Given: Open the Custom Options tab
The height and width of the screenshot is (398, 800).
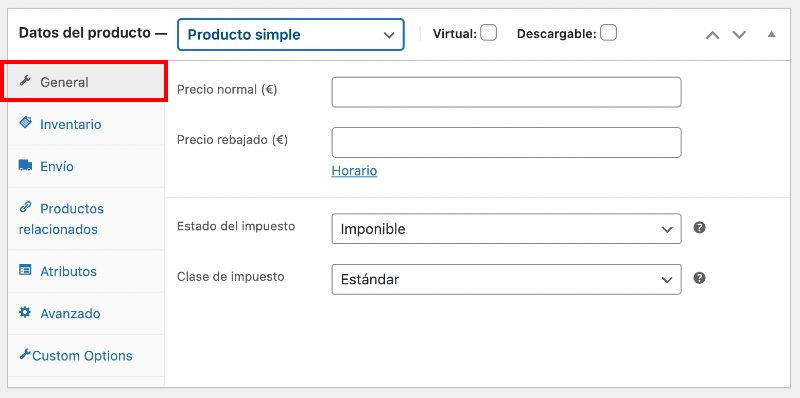Looking at the screenshot, I should 86,356.
